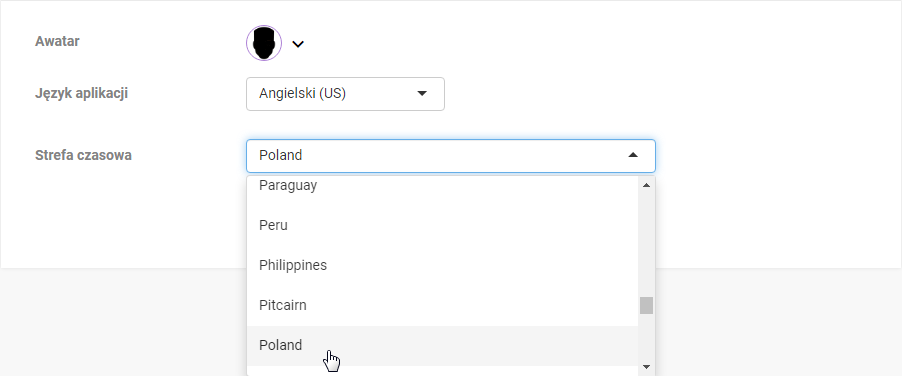902x376 pixels.
Task: Click the Język aplikacji label
Action: pyautogui.click(x=81, y=93)
